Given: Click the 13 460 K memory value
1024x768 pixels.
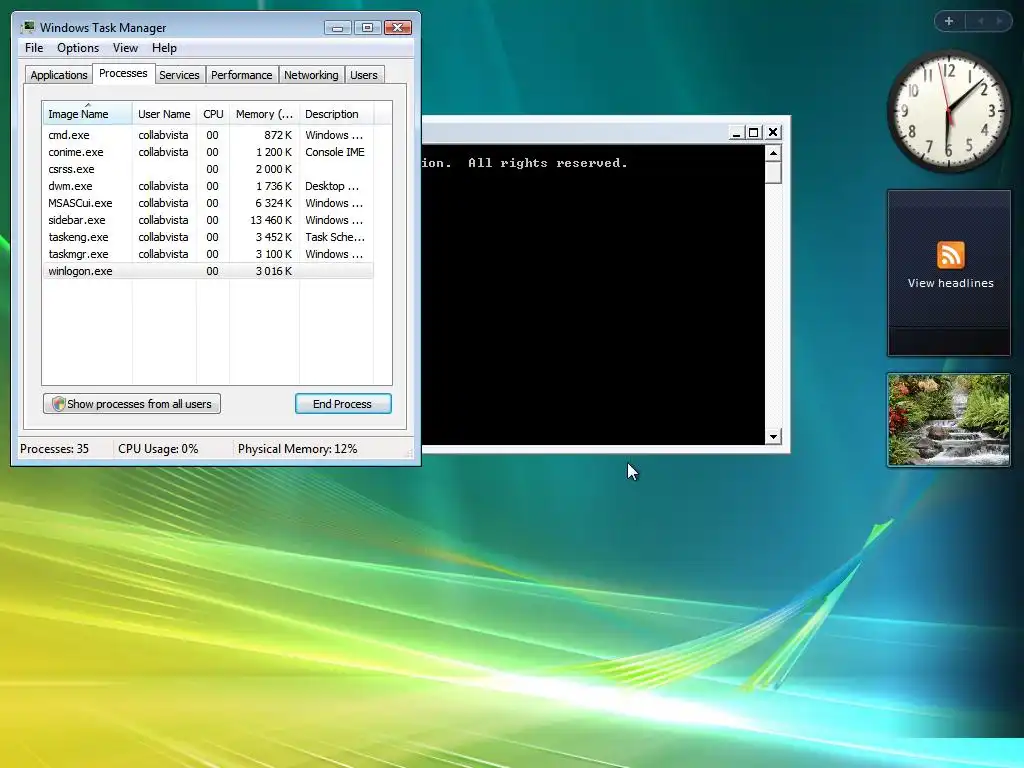Looking at the screenshot, I should pos(271,220).
